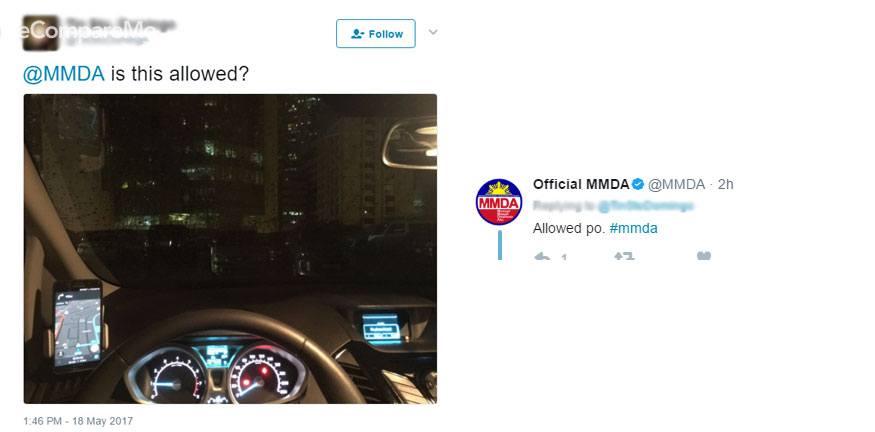Click the @MMDA mention in the tweet
Viewport: 875px width, 432px height.
click(x=64, y=74)
